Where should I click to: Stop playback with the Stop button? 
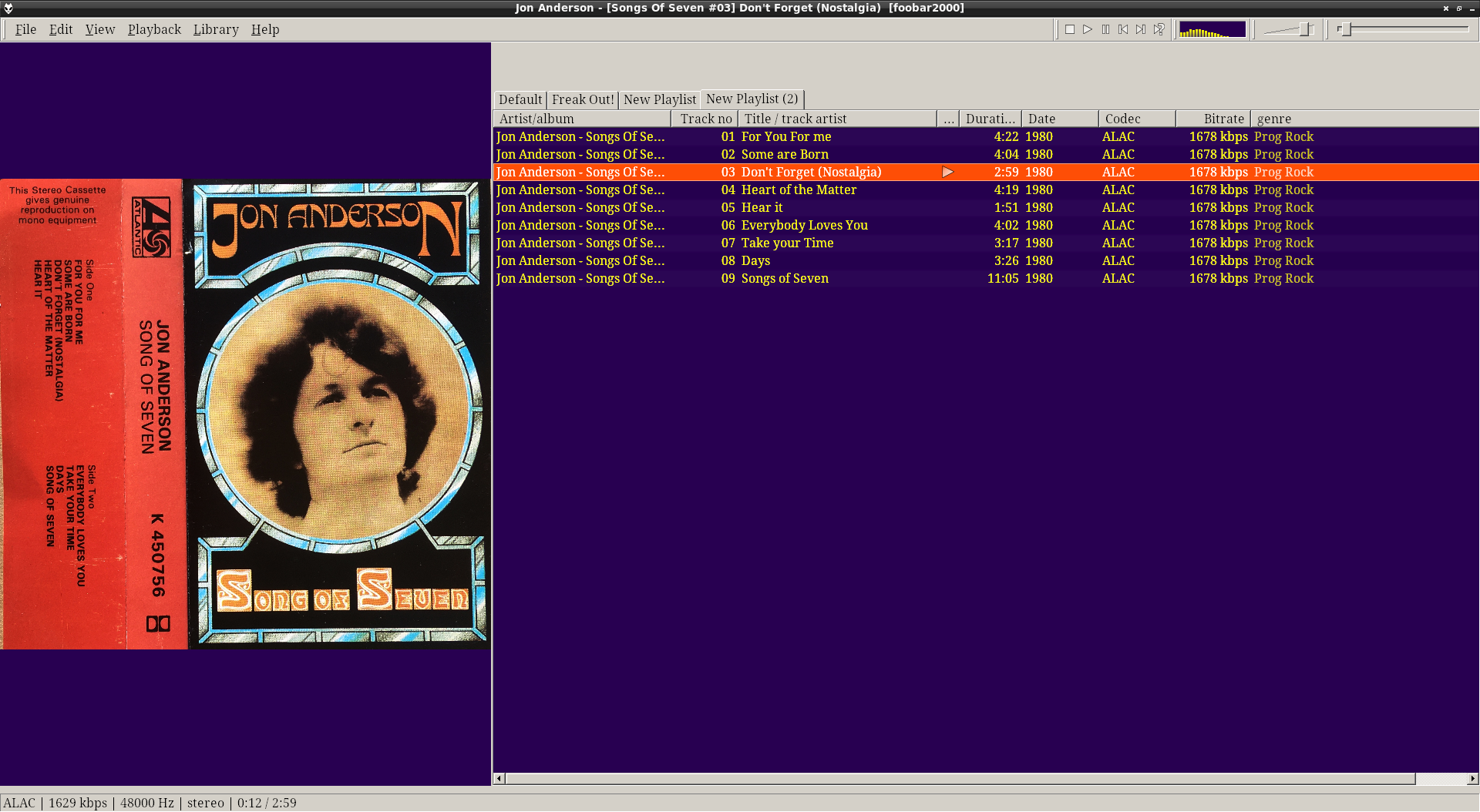pyautogui.click(x=1070, y=29)
